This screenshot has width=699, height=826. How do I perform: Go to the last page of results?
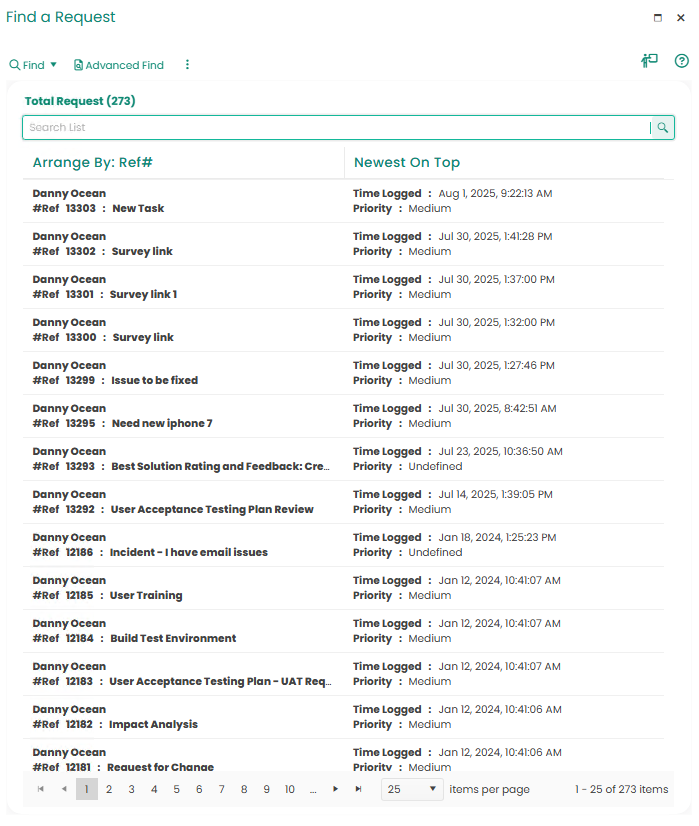(x=358, y=790)
